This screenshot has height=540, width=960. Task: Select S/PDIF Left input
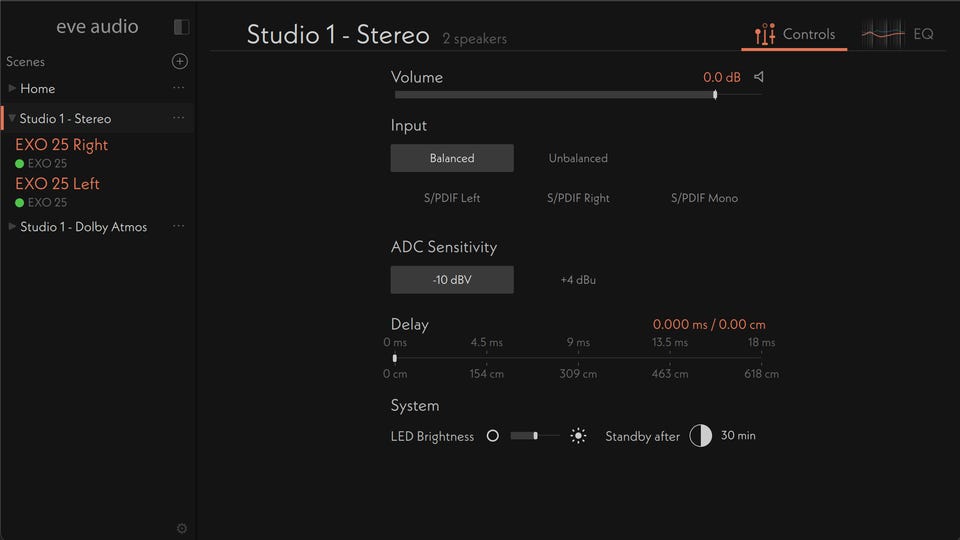(452, 198)
